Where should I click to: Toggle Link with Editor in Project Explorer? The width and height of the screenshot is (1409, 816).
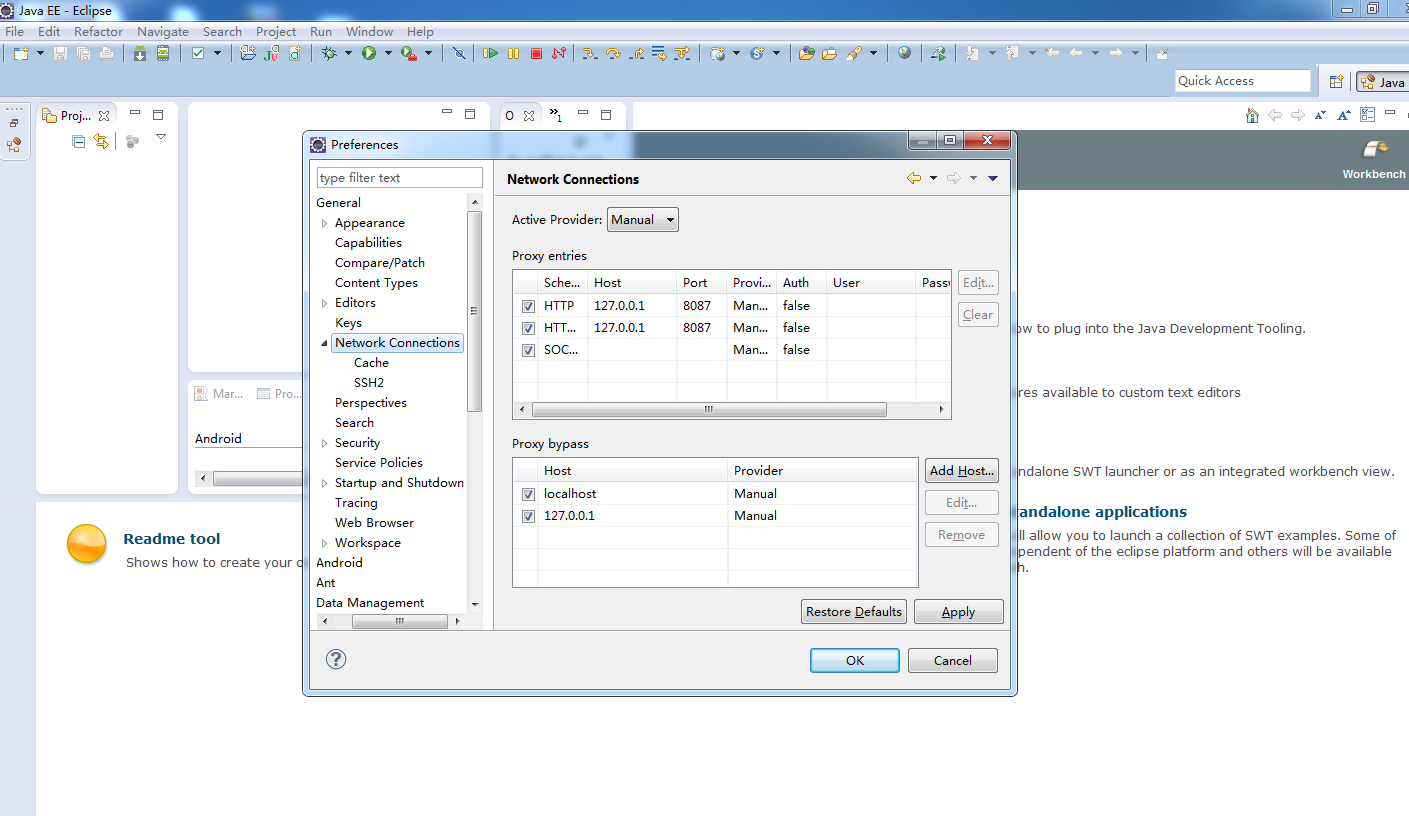(x=101, y=142)
